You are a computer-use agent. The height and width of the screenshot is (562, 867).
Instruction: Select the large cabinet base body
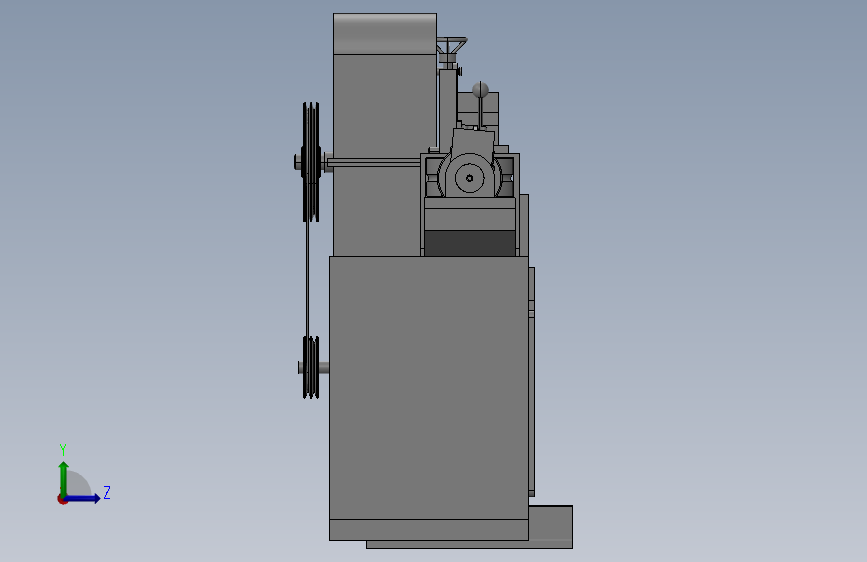coord(429,387)
